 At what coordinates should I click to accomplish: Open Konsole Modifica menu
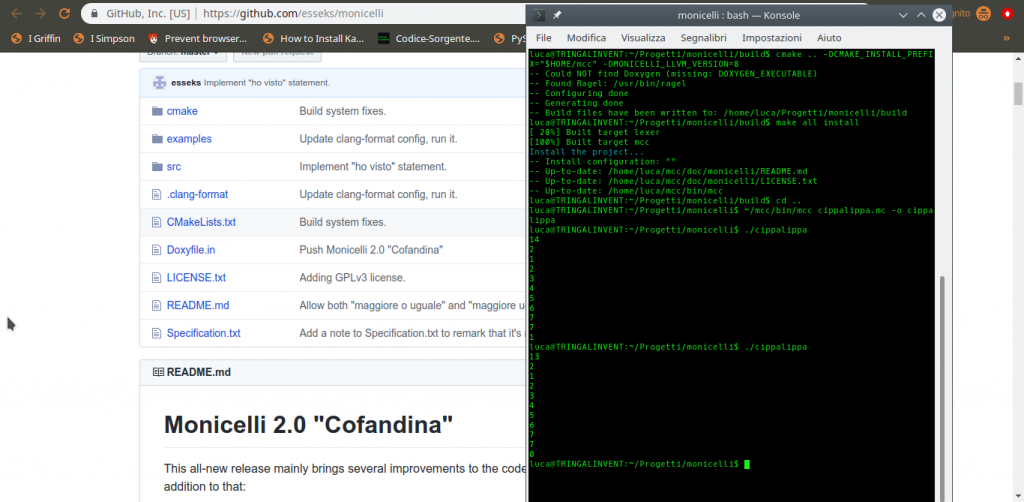[x=586, y=38]
